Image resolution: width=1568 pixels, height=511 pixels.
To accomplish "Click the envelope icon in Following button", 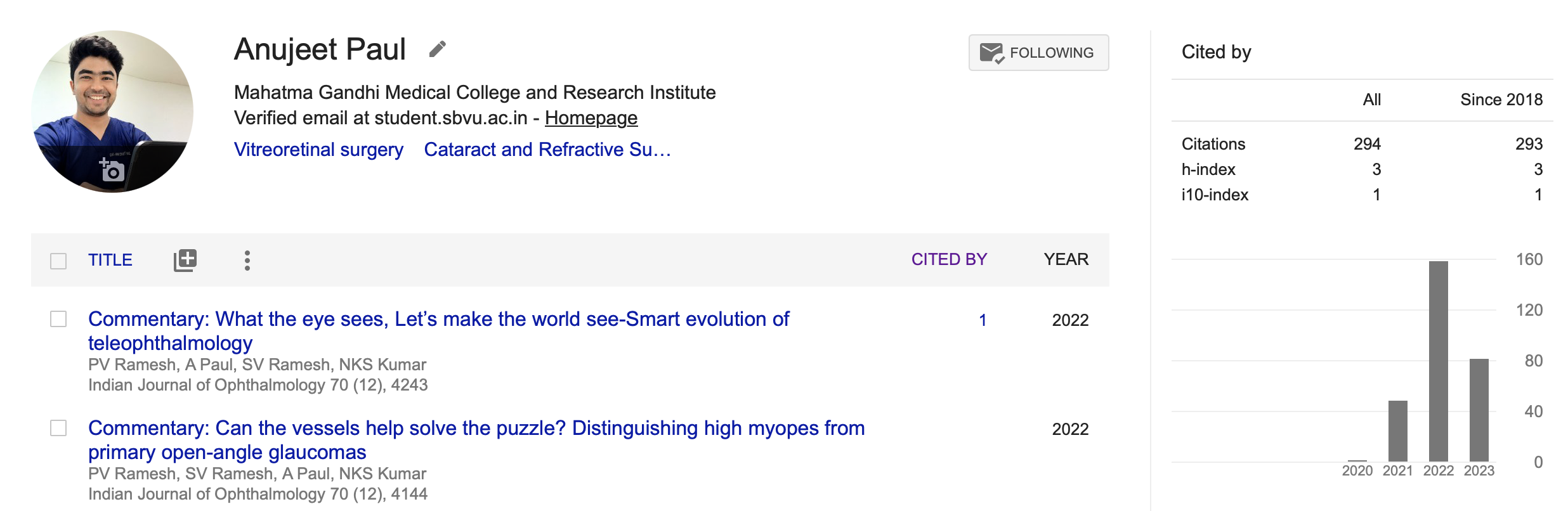I will click(x=991, y=53).
